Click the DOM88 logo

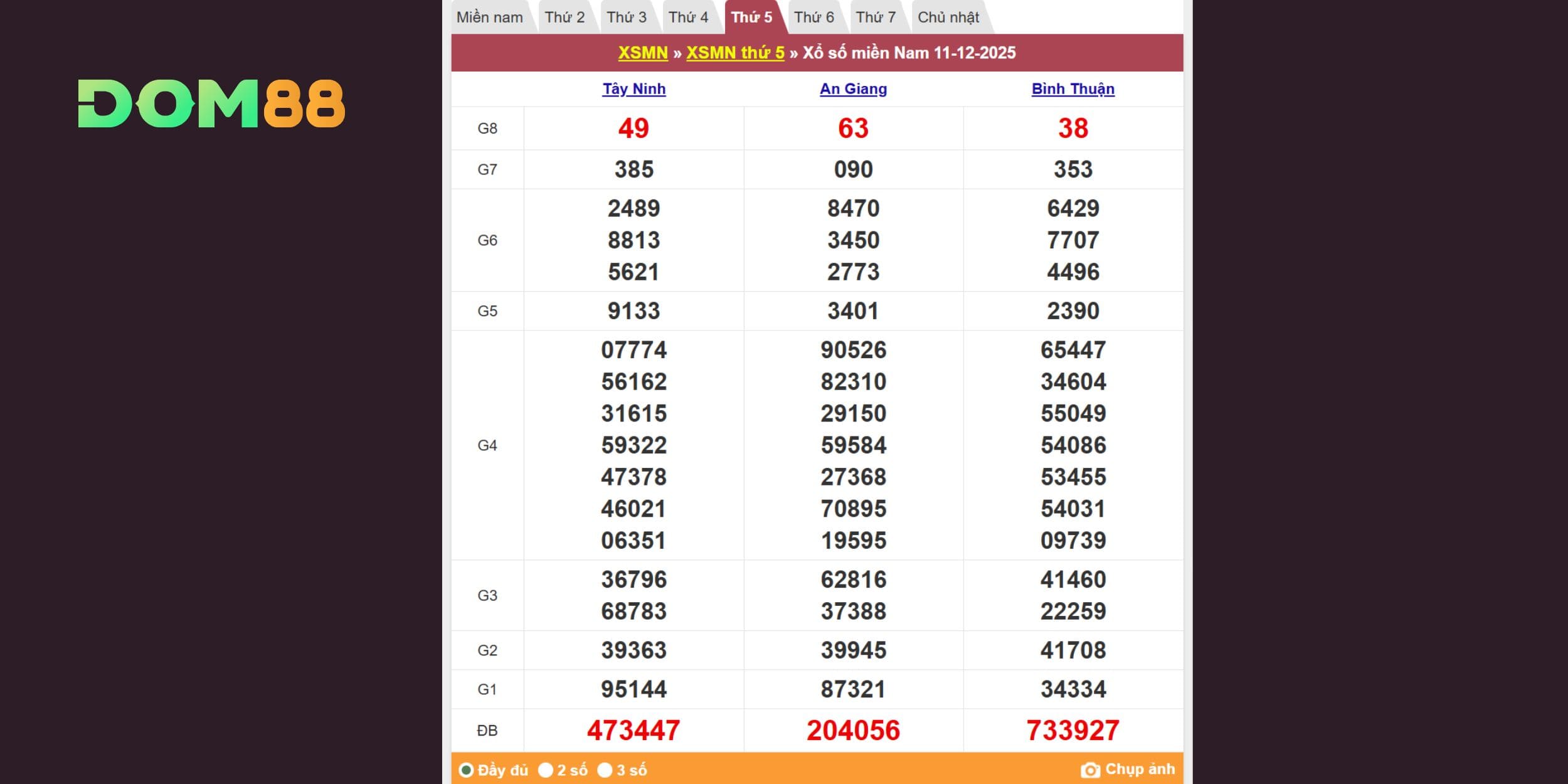[211, 103]
